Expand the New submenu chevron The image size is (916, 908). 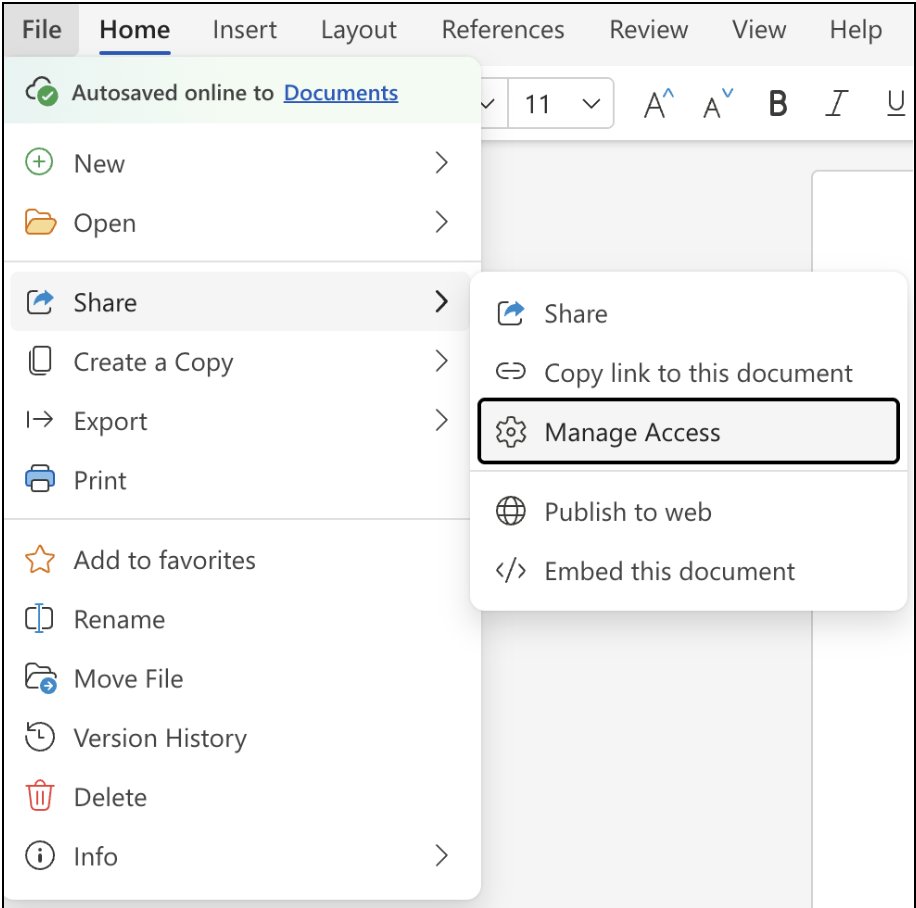tap(442, 162)
